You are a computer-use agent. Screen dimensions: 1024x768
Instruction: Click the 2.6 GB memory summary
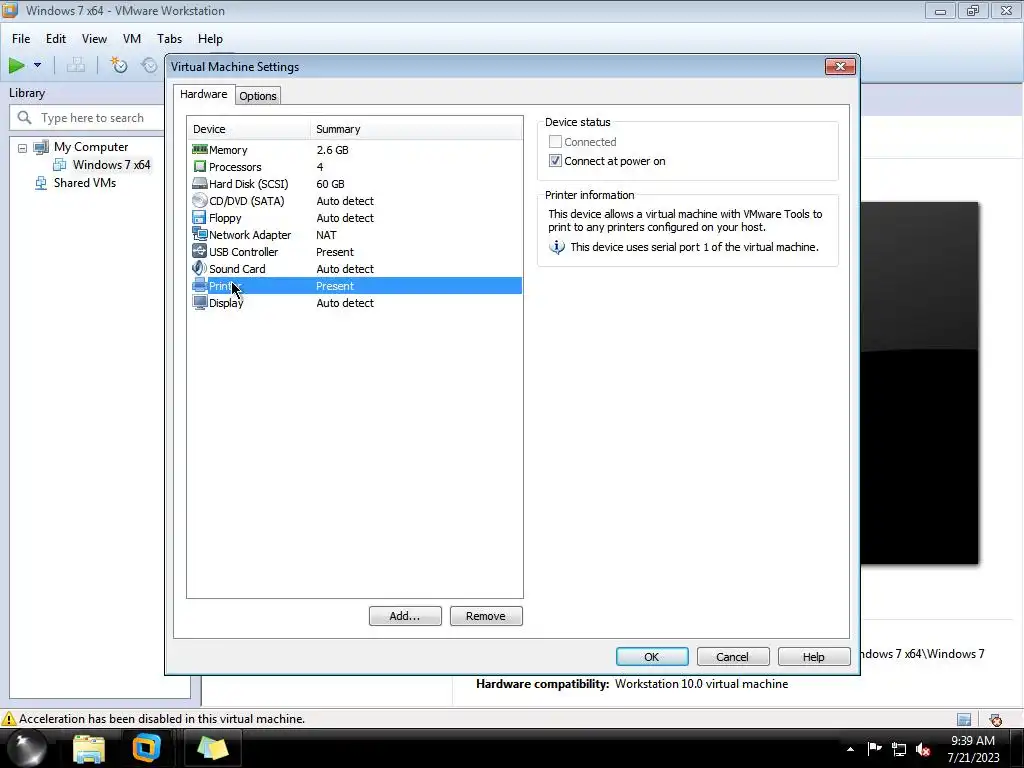pyautogui.click(x=332, y=150)
